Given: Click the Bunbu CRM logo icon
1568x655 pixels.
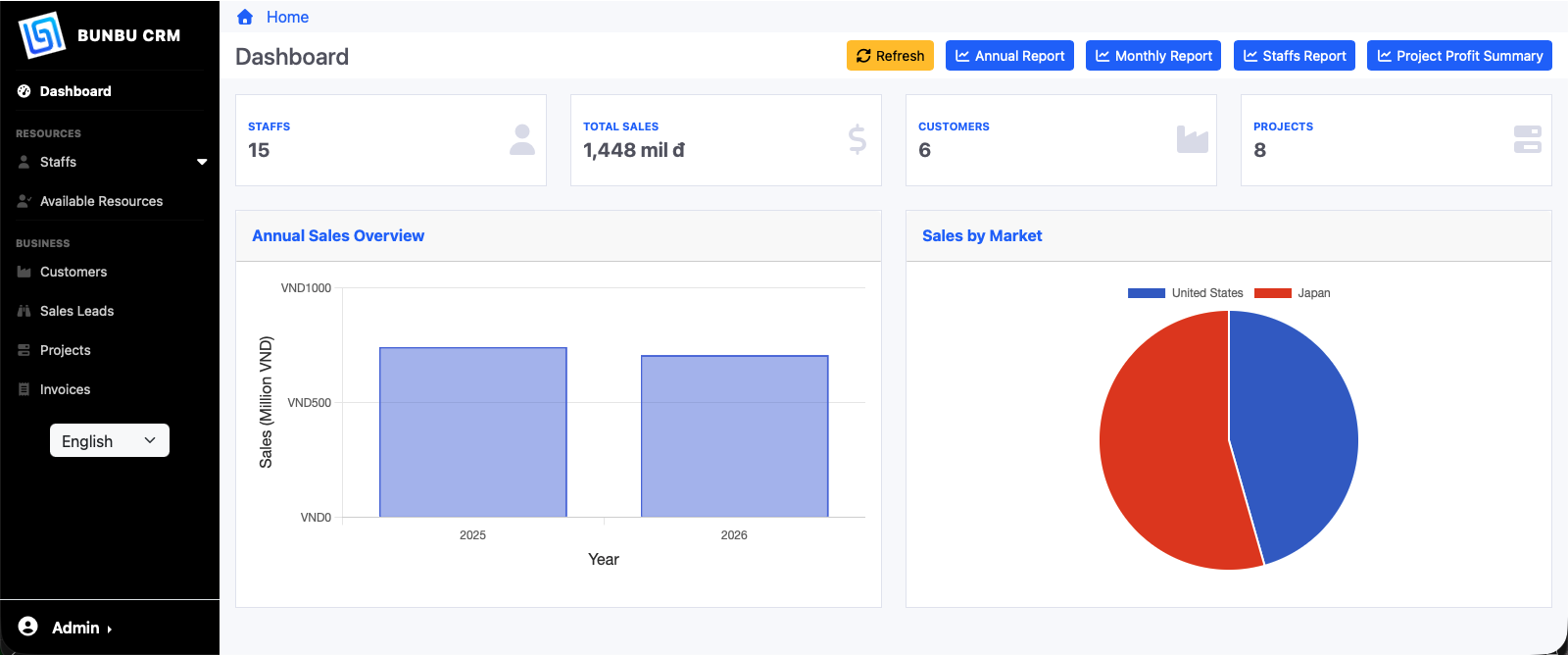Looking at the screenshot, I should 41,35.
